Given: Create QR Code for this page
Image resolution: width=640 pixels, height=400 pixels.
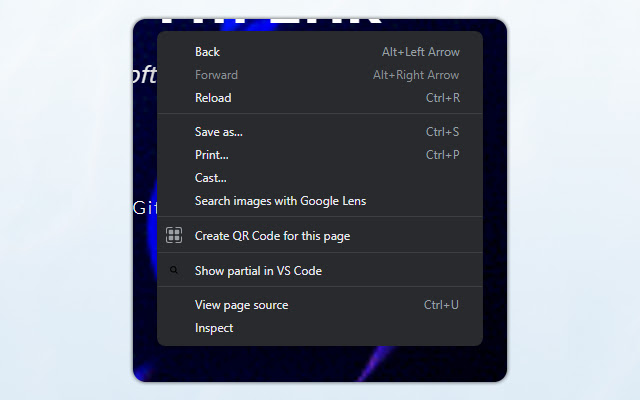Looking at the screenshot, I should click(272, 236).
